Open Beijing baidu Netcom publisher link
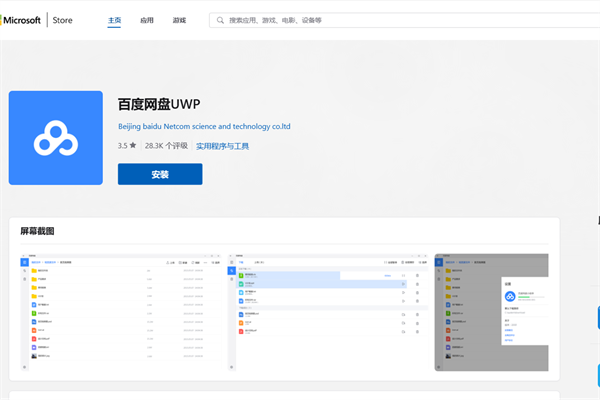The image size is (600, 400). 204,126
